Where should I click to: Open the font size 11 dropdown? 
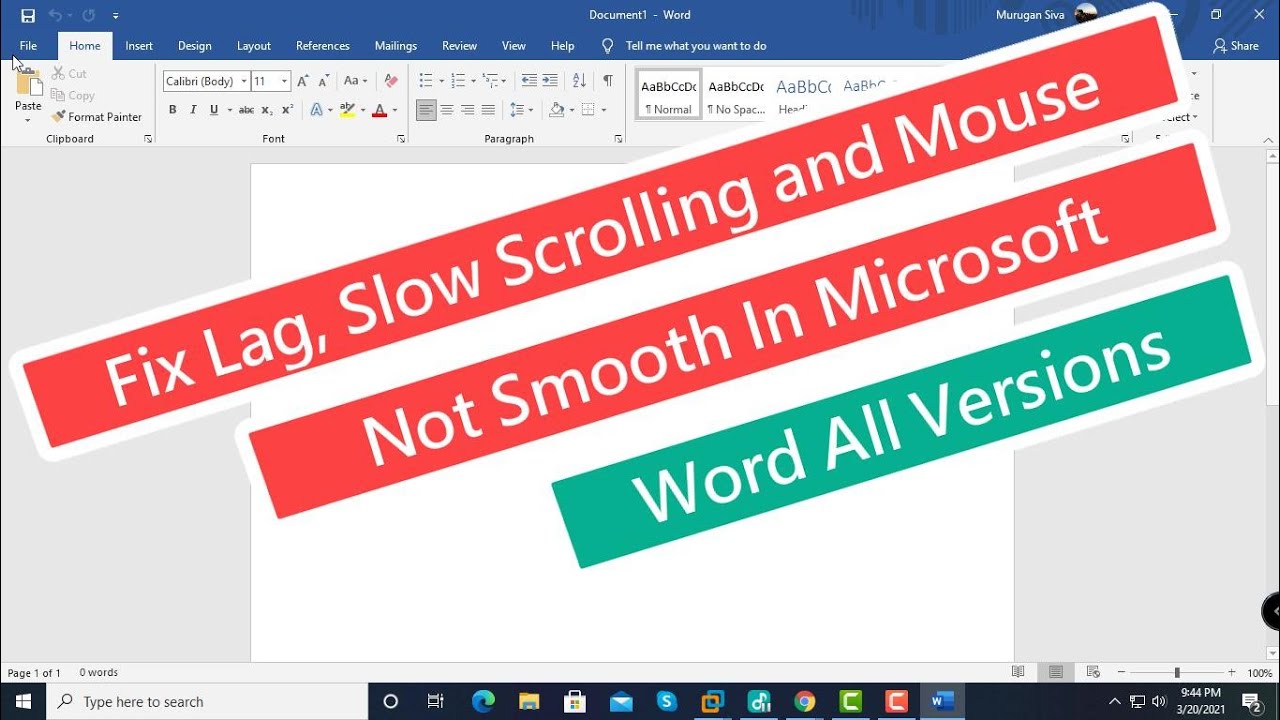[x=285, y=82]
